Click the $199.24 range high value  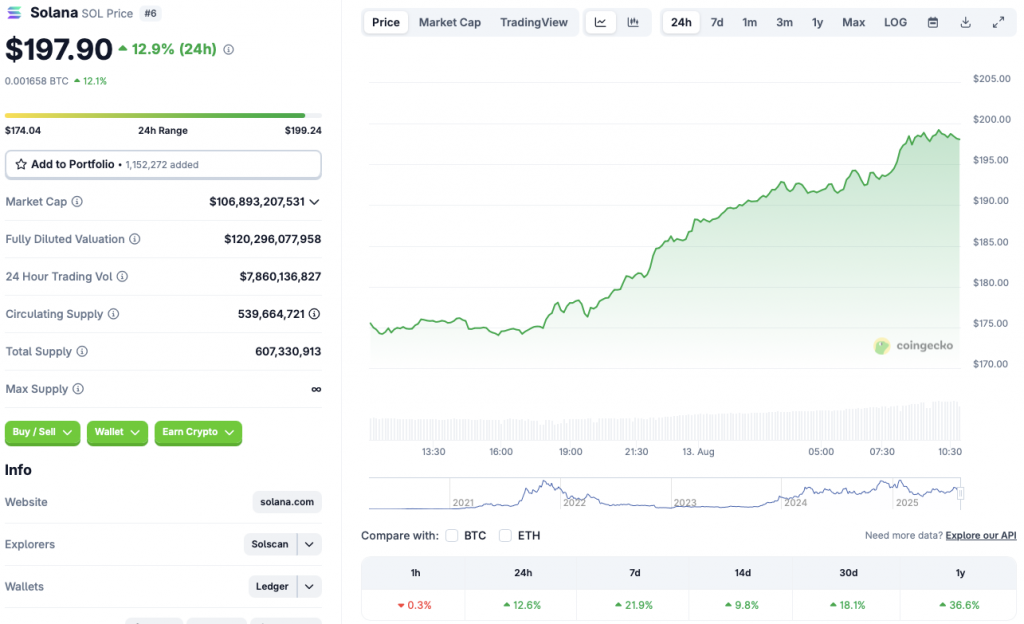tap(303, 131)
